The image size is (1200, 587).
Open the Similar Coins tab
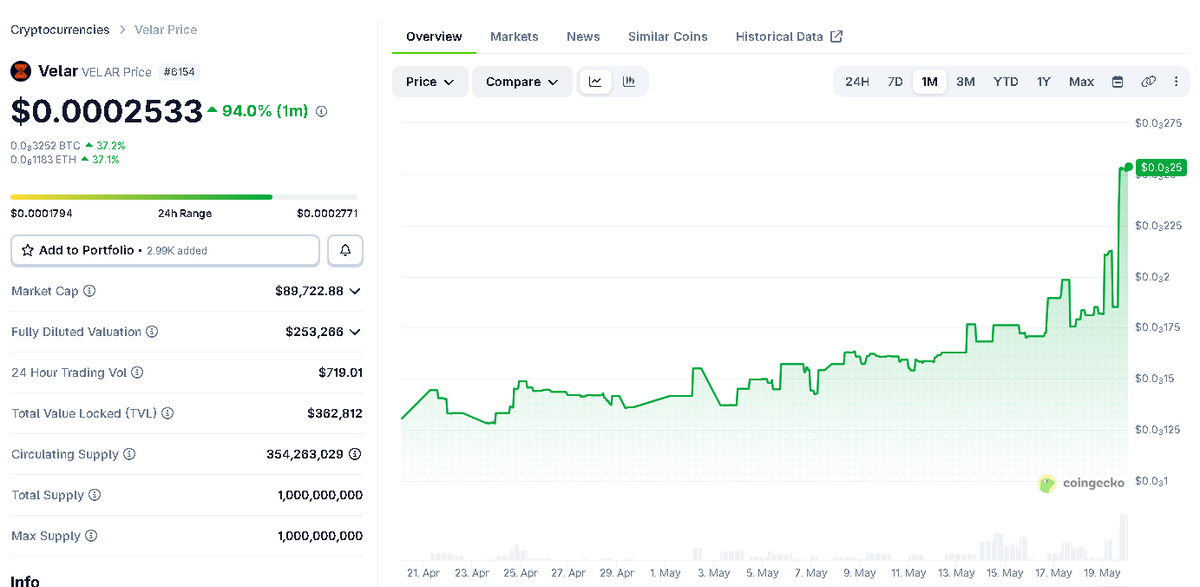(668, 36)
